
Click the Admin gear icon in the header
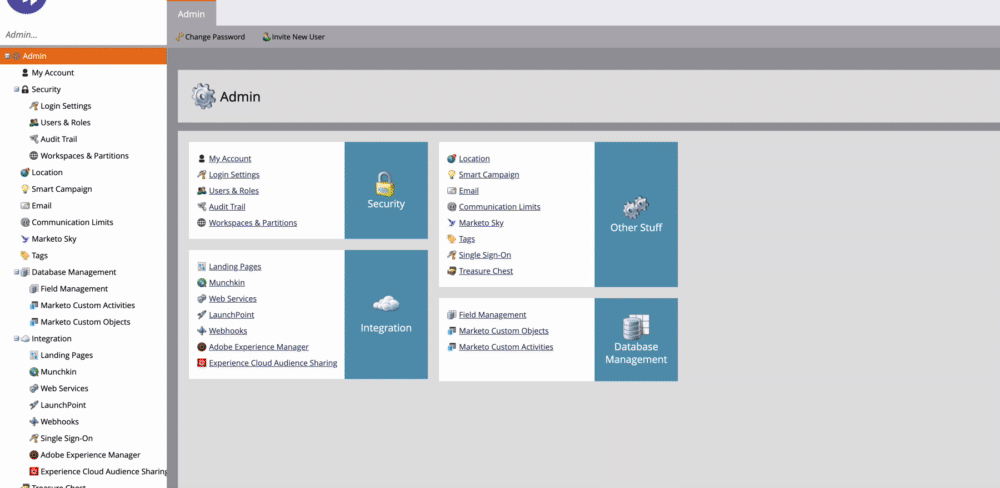click(203, 96)
